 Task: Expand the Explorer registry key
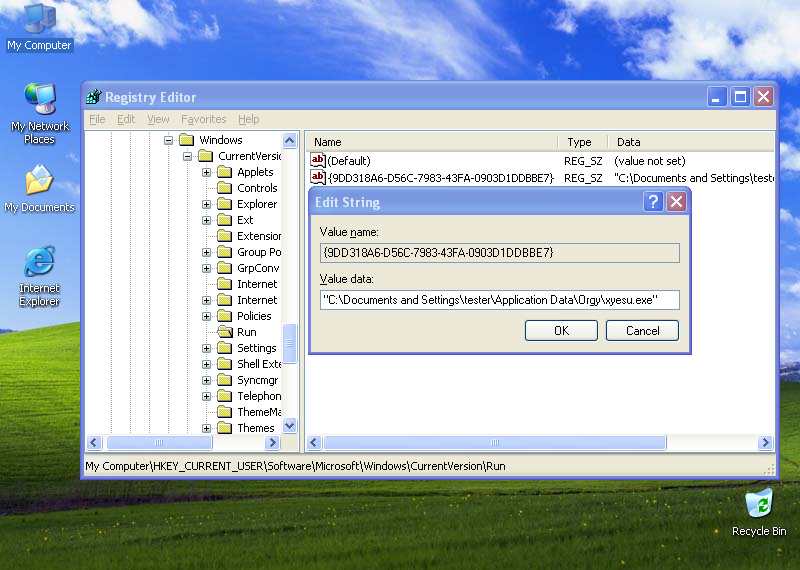pos(207,204)
